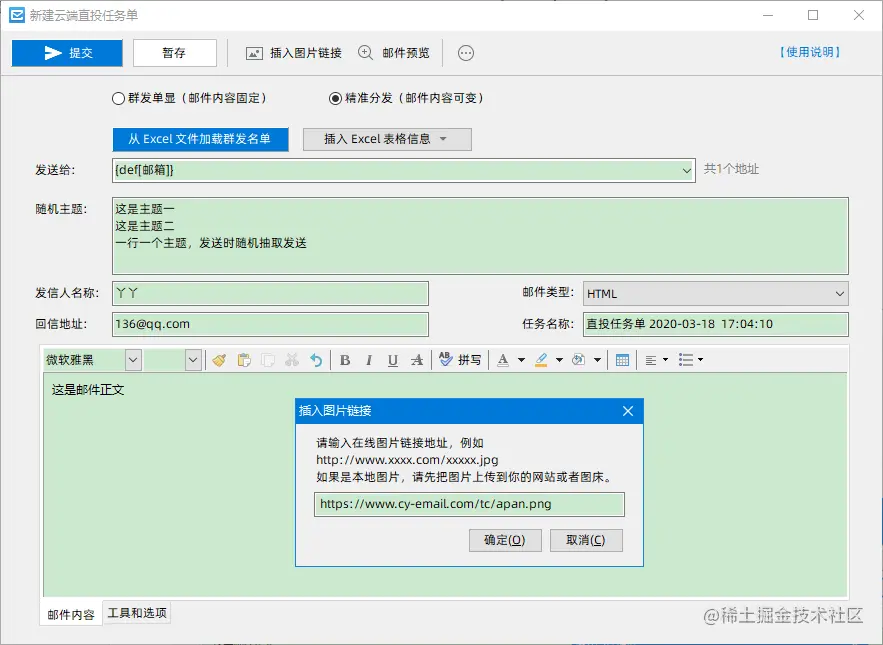Viewport: 883px width, 645px height.
Task: Click the 共1个地址 address count text
Action: click(731, 169)
